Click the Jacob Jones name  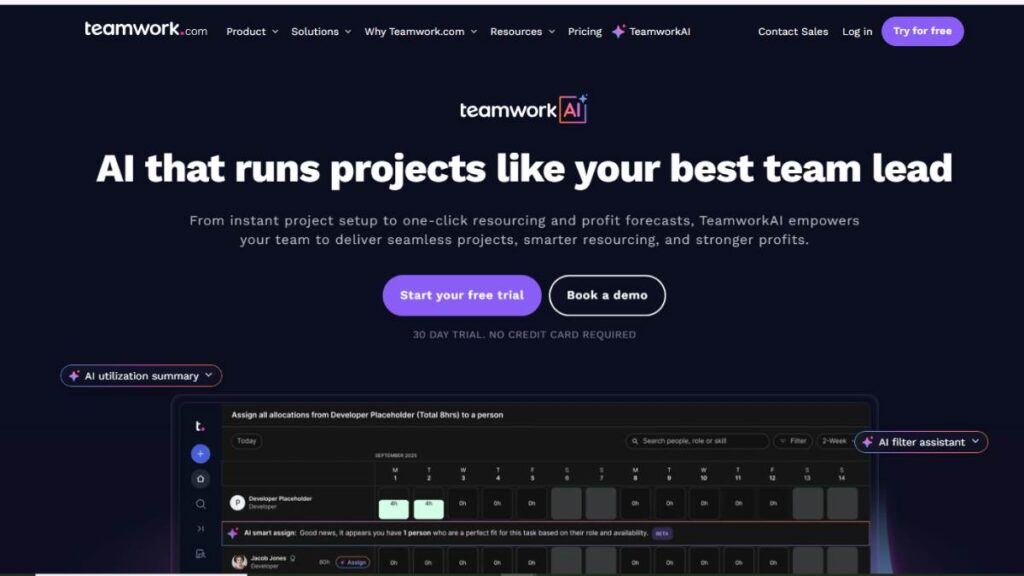tap(268, 558)
